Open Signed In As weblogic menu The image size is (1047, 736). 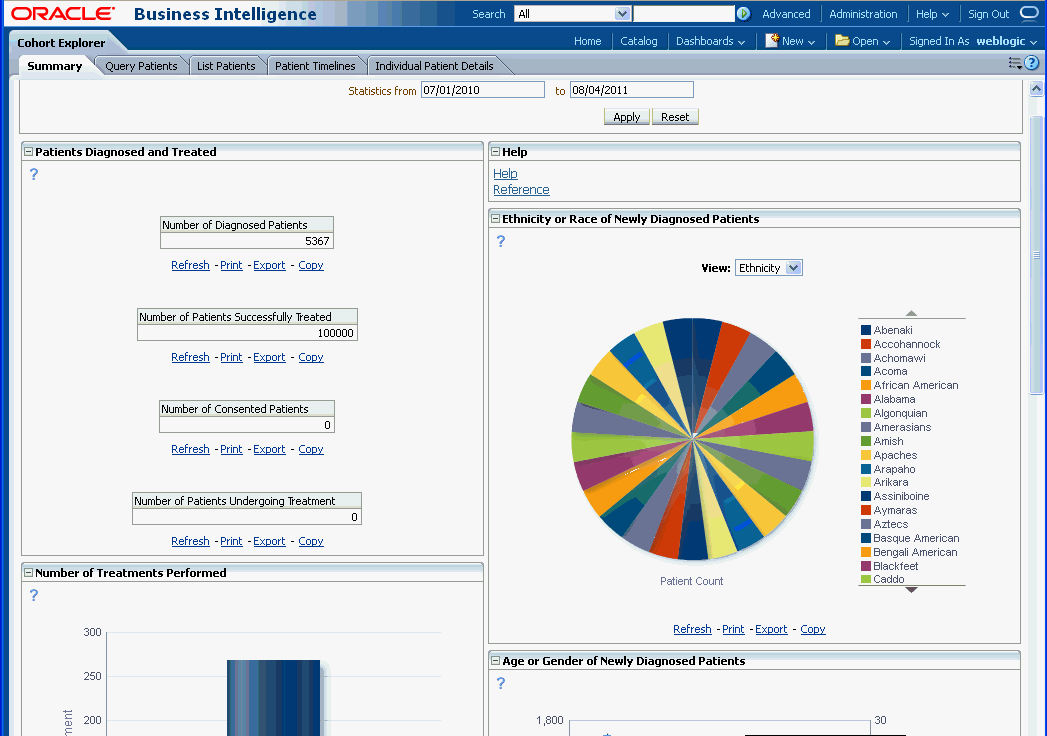point(973,41)
